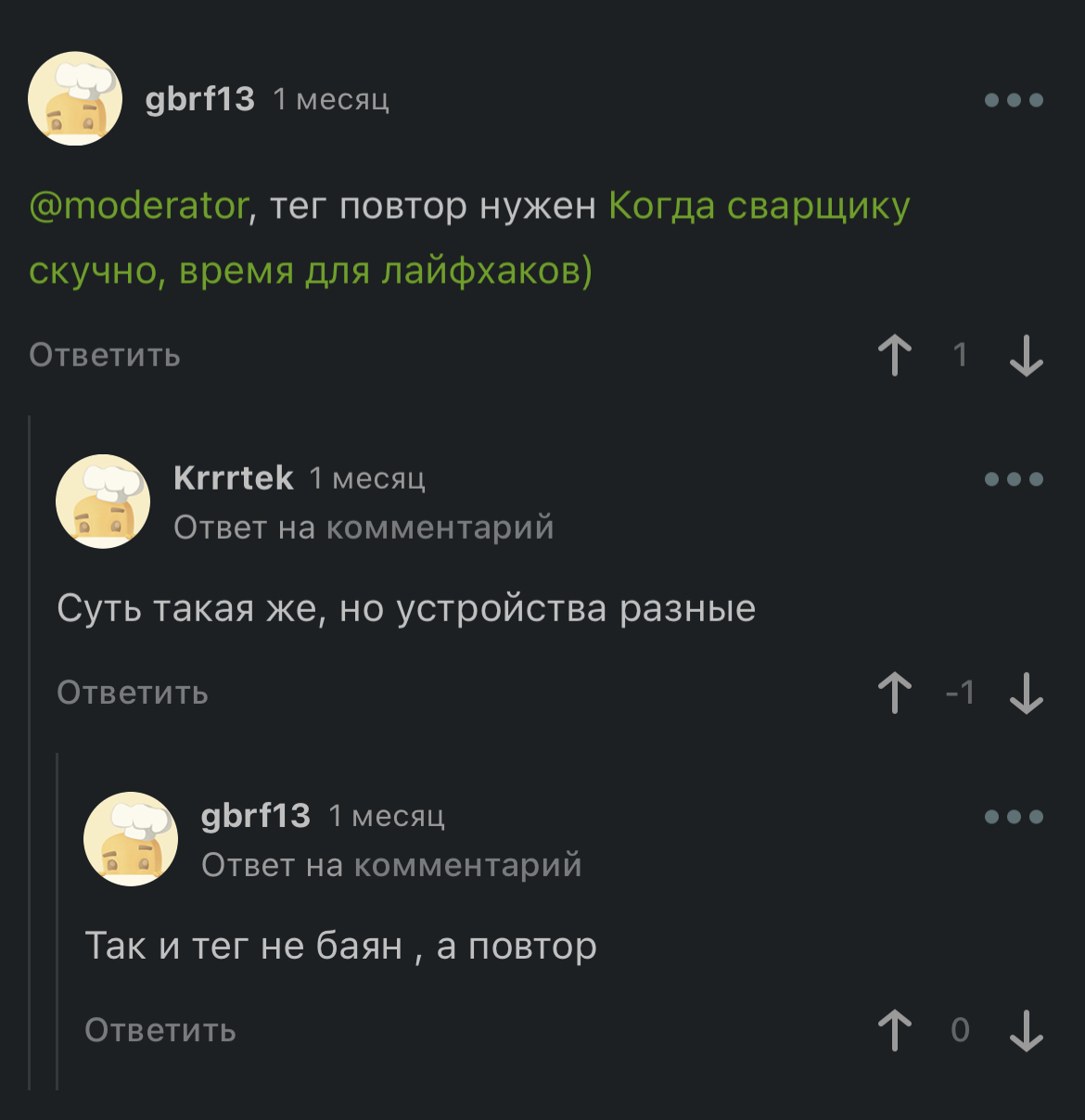
Task: Downvote Krrrtek's reply comment
Action: pyautogui.click(x=1026, y=693)
